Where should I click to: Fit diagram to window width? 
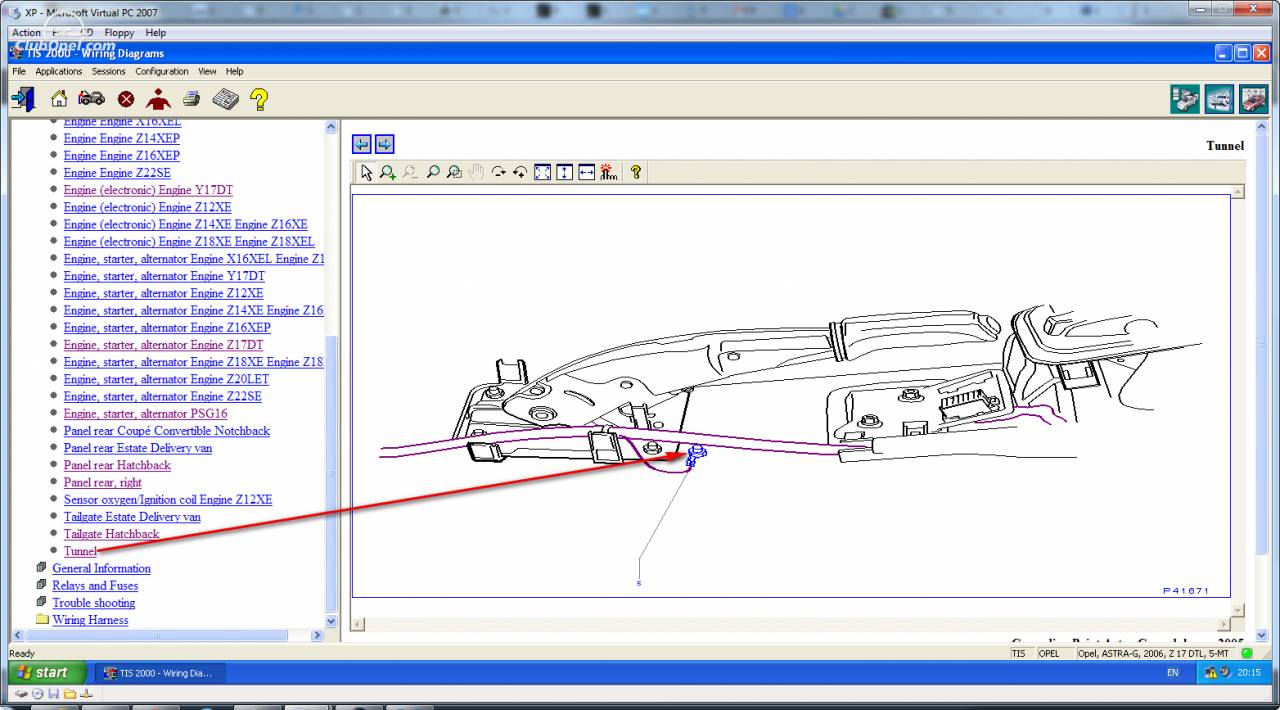(586, 172)
